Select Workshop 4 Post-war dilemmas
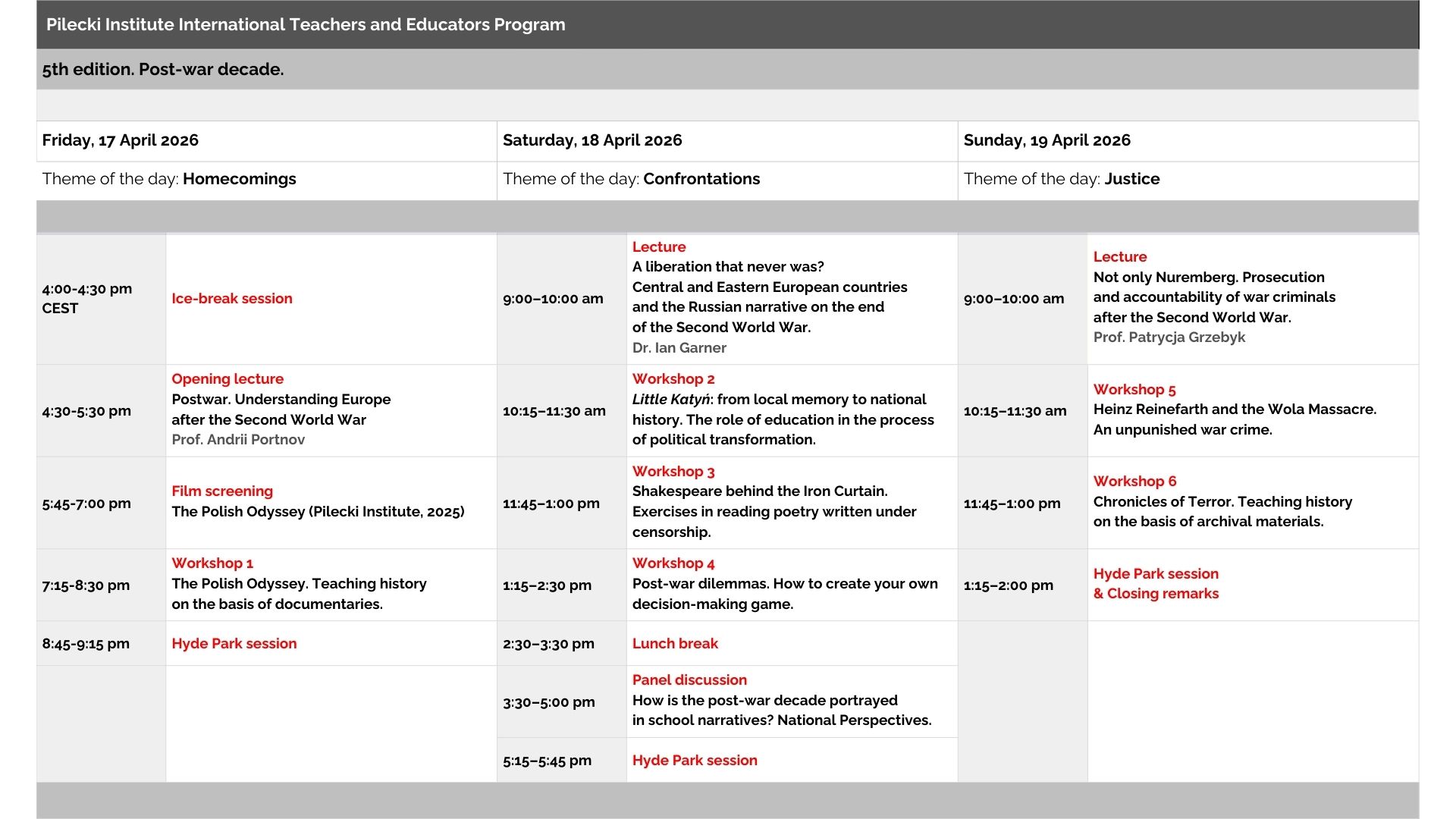Image resolution: width=1456 pixels, height=819 pixels. click(673, 563)
